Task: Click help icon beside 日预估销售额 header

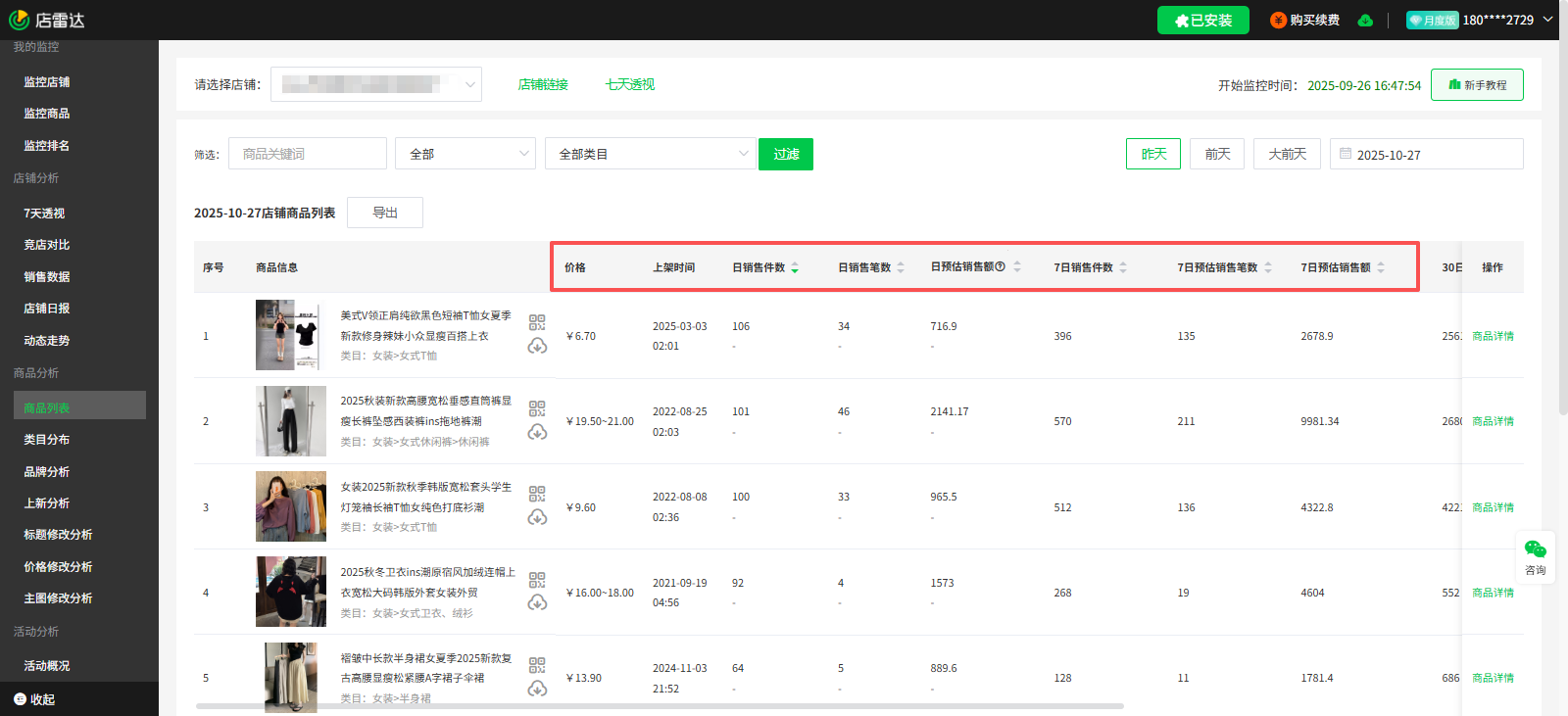Action: point(1001,266)
